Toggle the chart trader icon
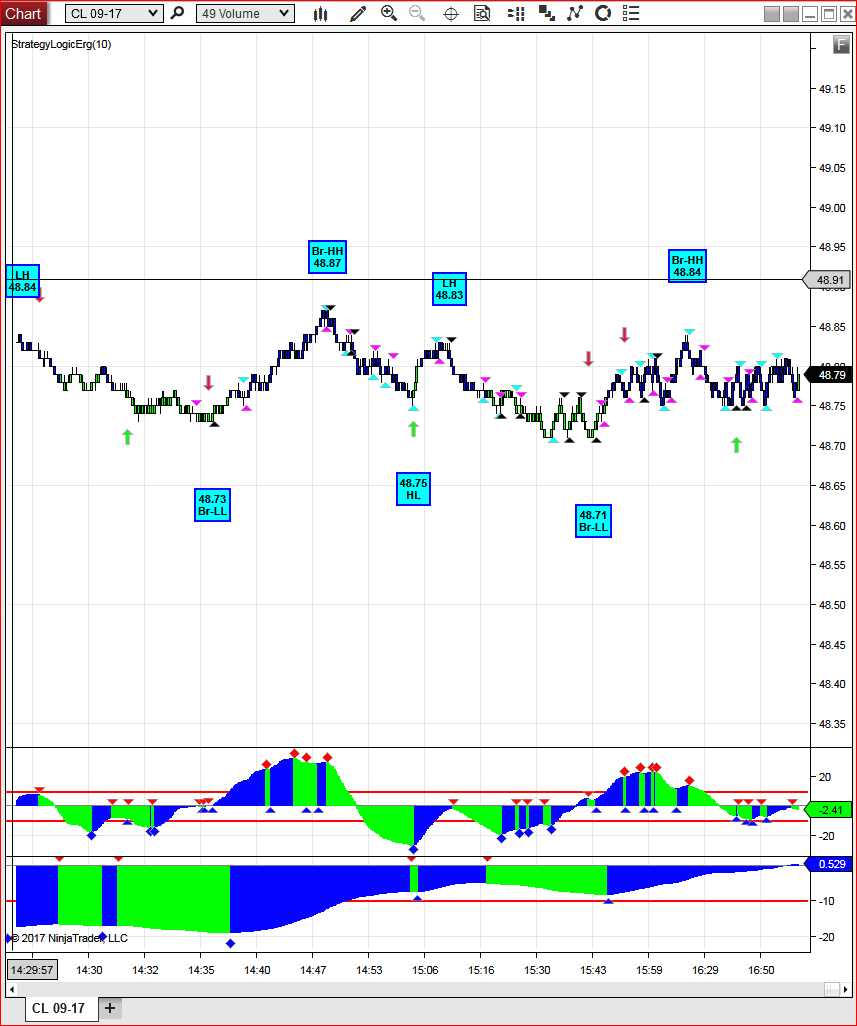 [516, 13]
